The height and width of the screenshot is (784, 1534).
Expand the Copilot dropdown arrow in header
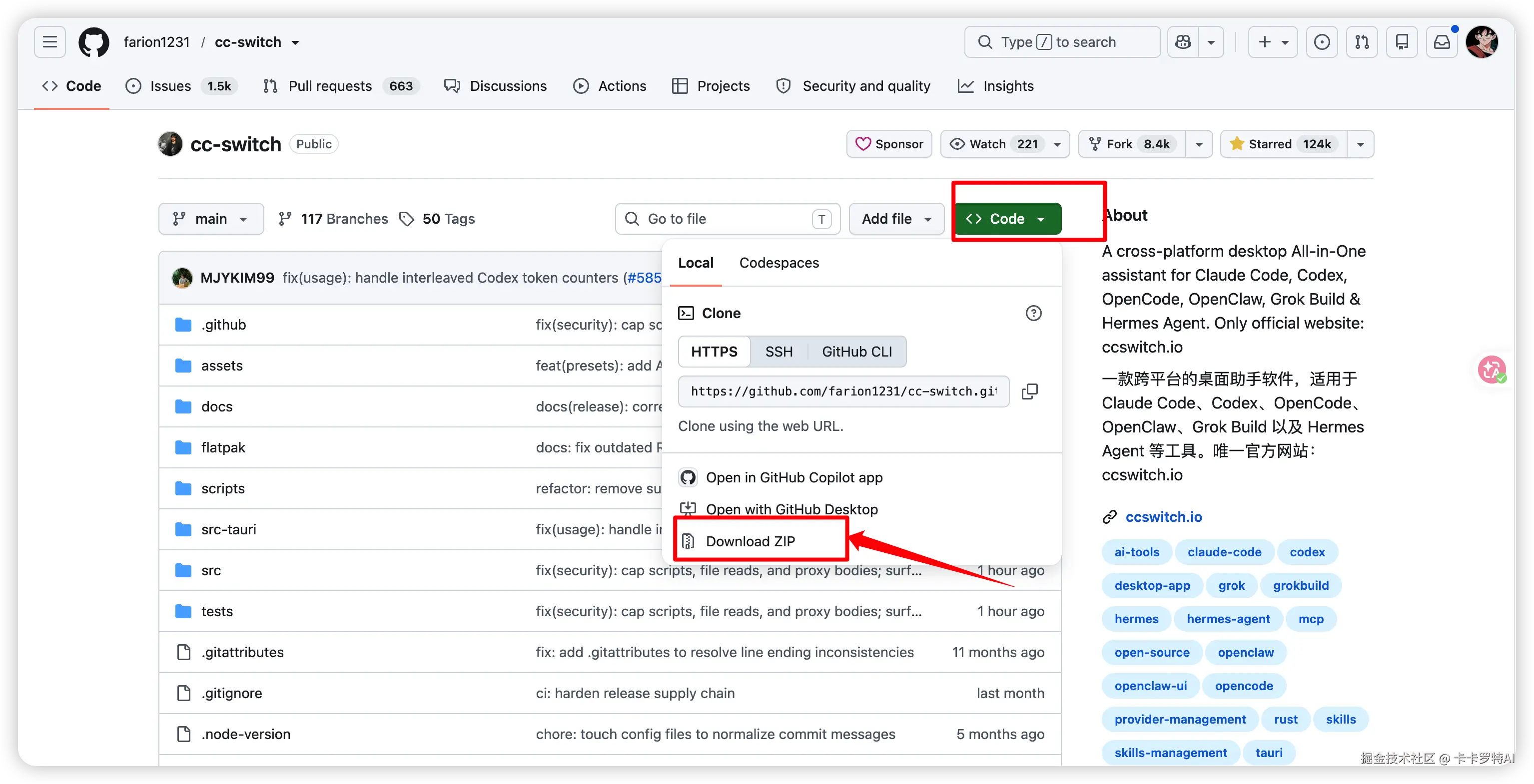point(1211,42)
